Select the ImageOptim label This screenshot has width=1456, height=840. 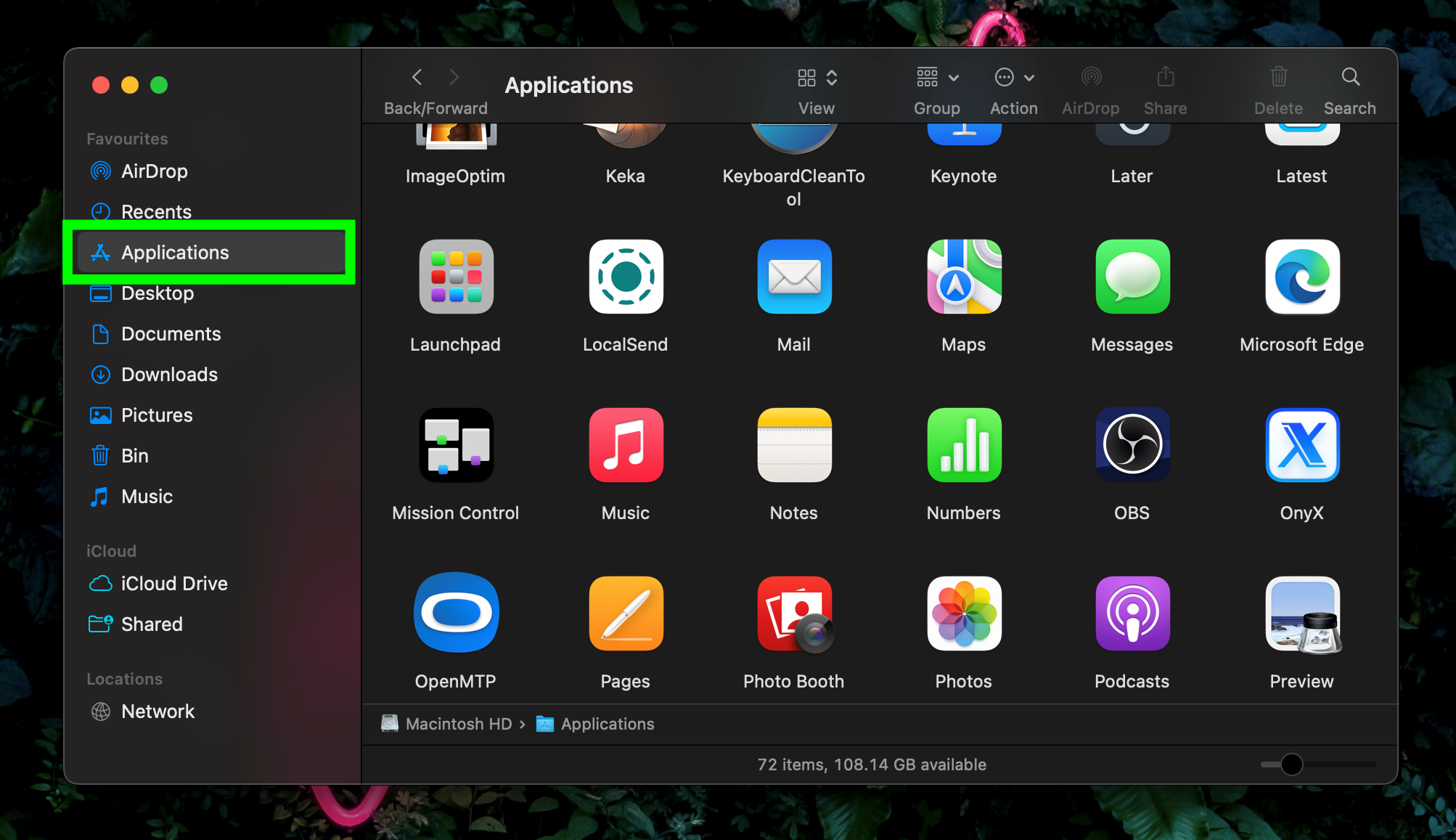point(455,176)
